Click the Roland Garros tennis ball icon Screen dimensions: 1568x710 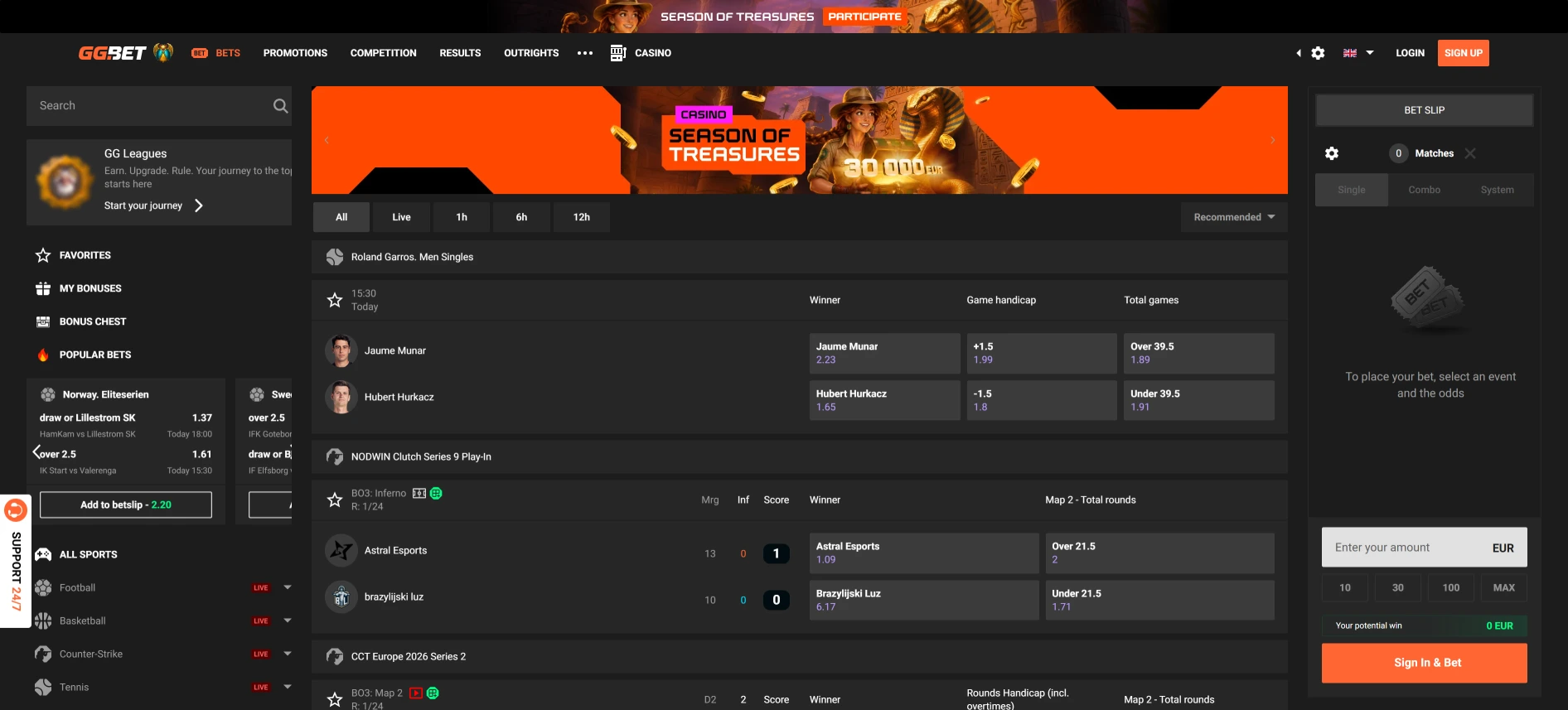pyautogui.click(x=335, y=257)
